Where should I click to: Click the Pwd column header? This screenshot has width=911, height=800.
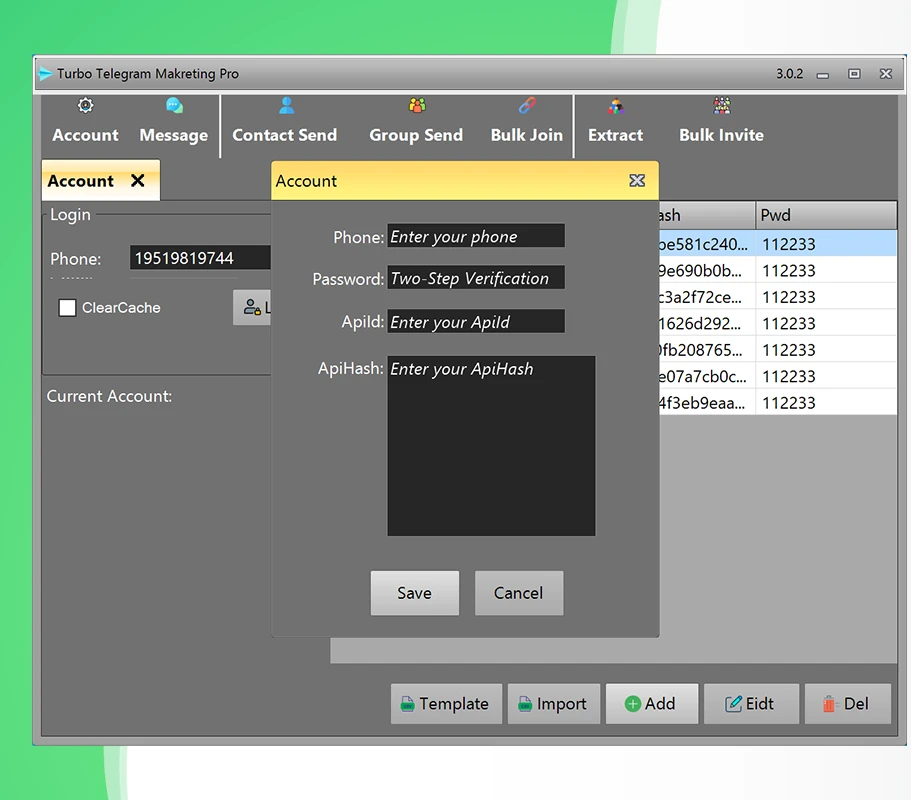point(826,215)
